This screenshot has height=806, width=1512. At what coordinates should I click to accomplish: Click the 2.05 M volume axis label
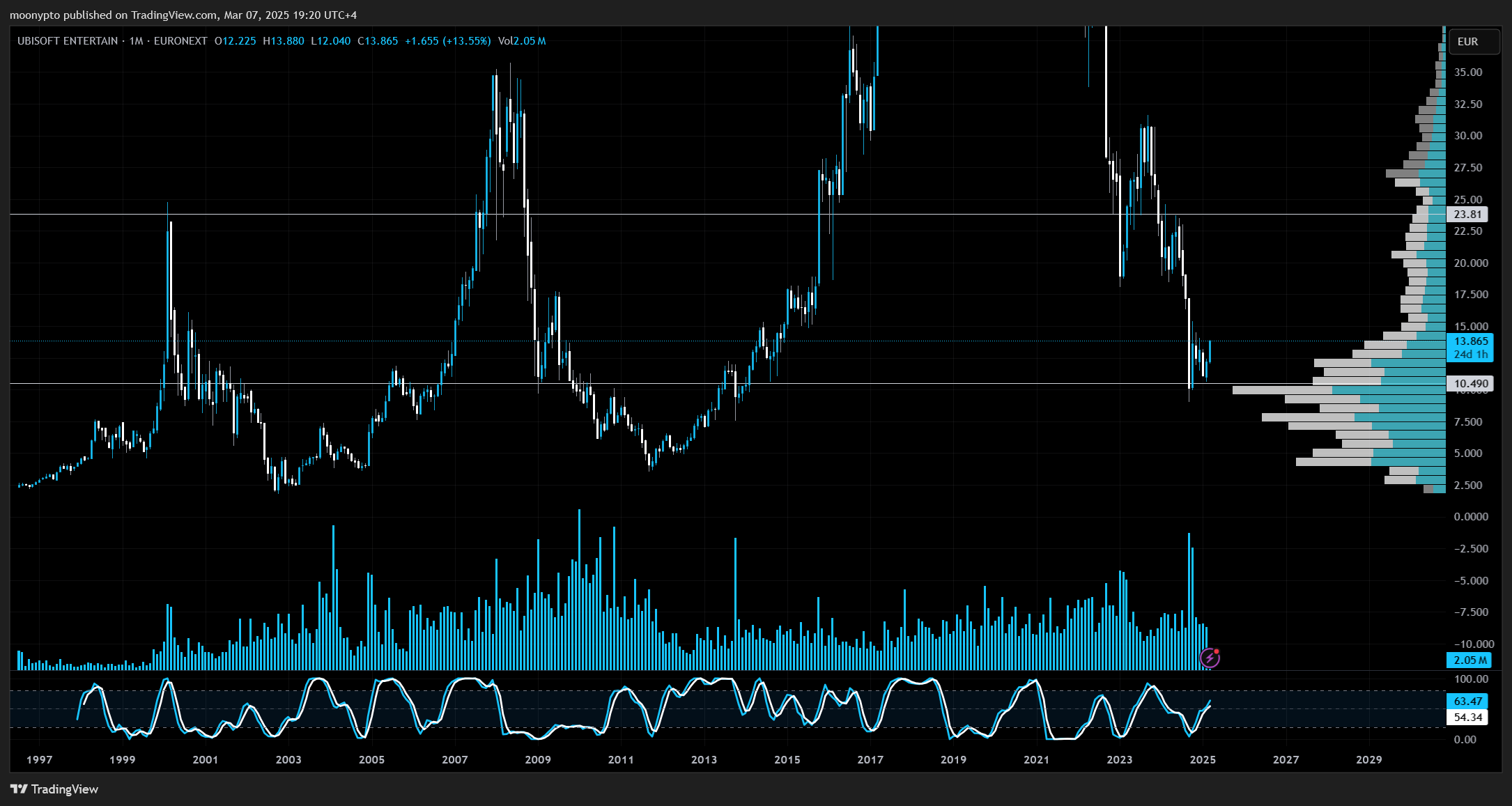coord(1470,660)
